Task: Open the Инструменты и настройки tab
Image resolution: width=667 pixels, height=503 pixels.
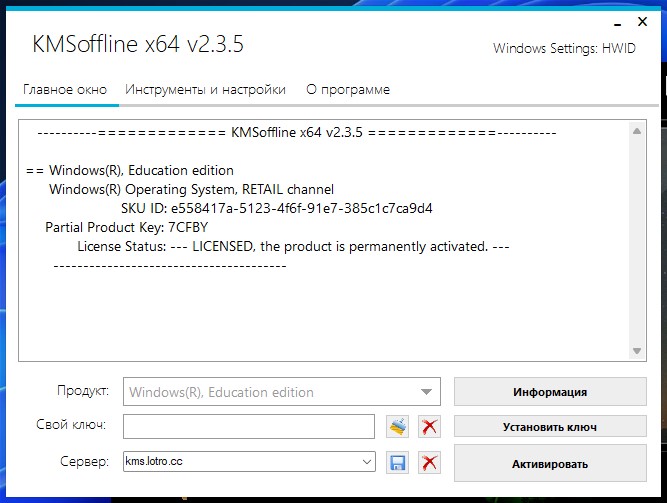Action: tap(205, 90)
